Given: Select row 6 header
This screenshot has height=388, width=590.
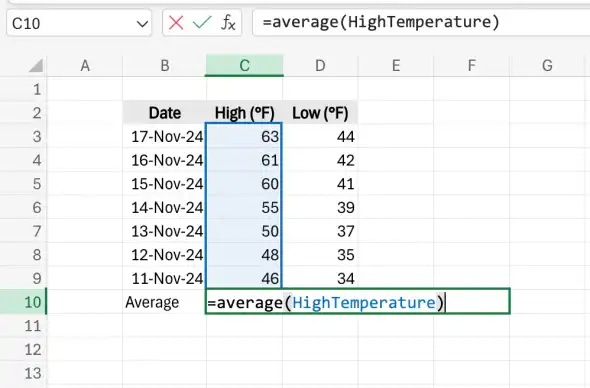Looking at the screenshot, I should 23,207.
